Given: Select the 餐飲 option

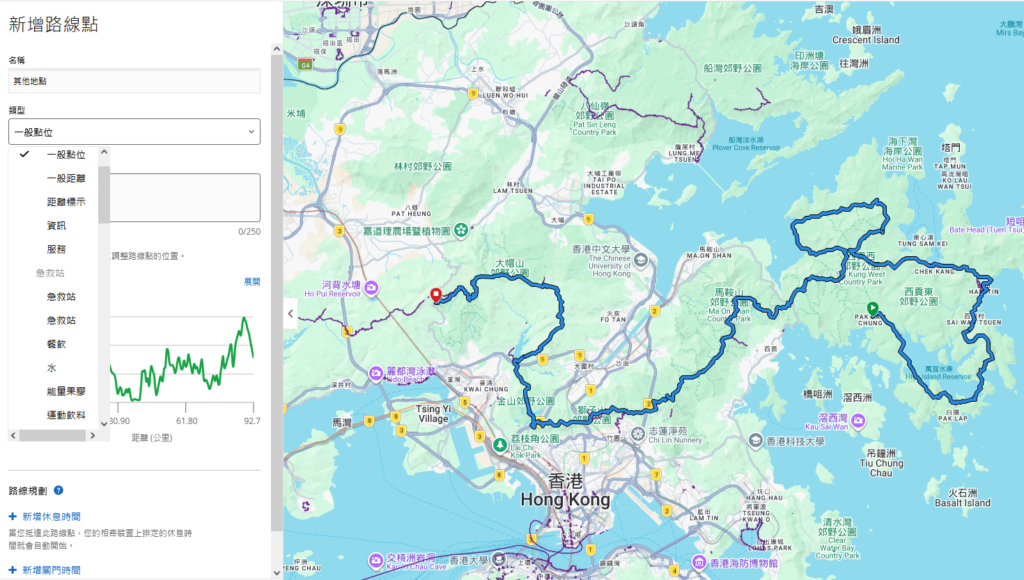Looking at the screenshot, I should (x=54, y=344).
